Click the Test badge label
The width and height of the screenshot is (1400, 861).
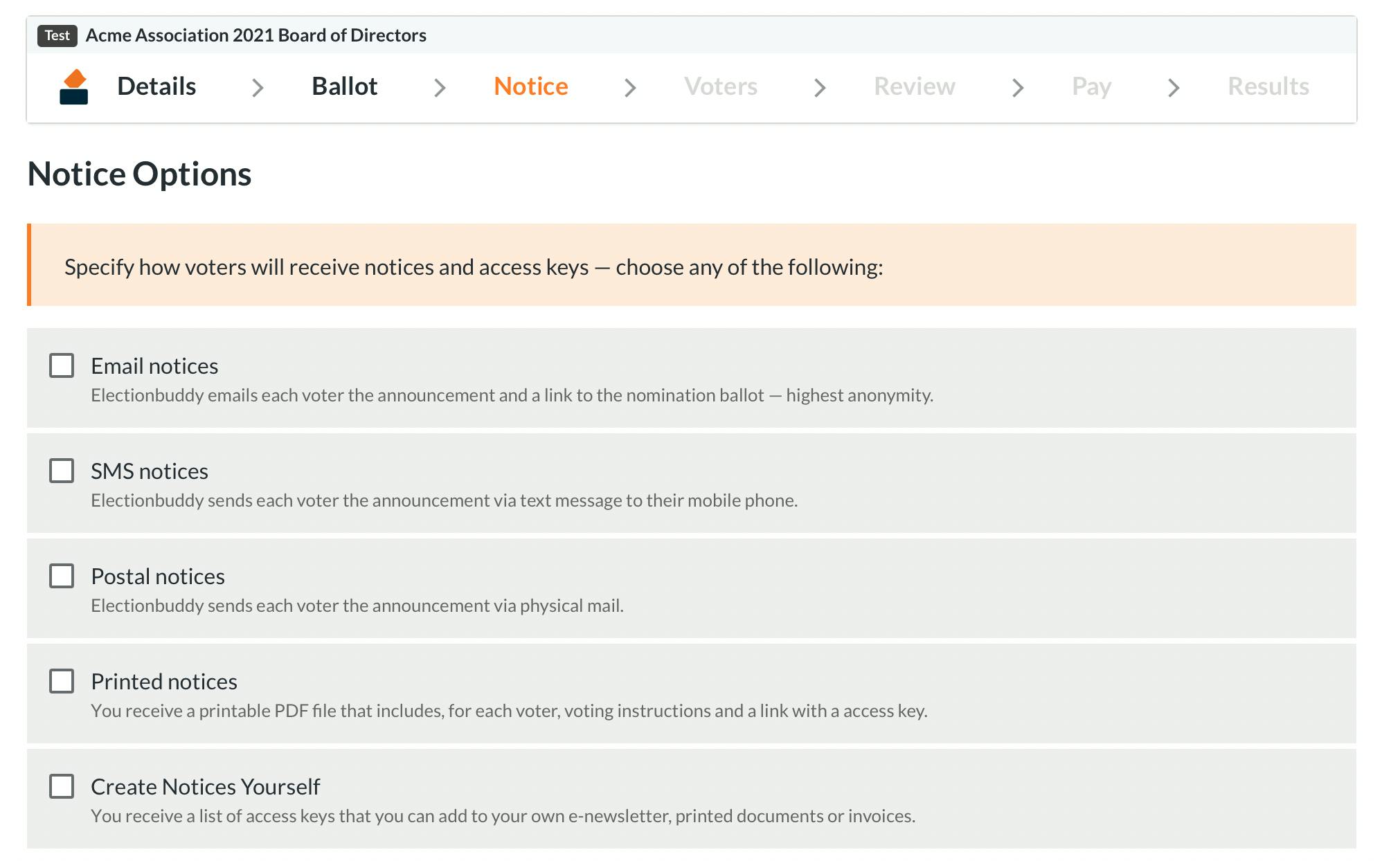(57, 35)
